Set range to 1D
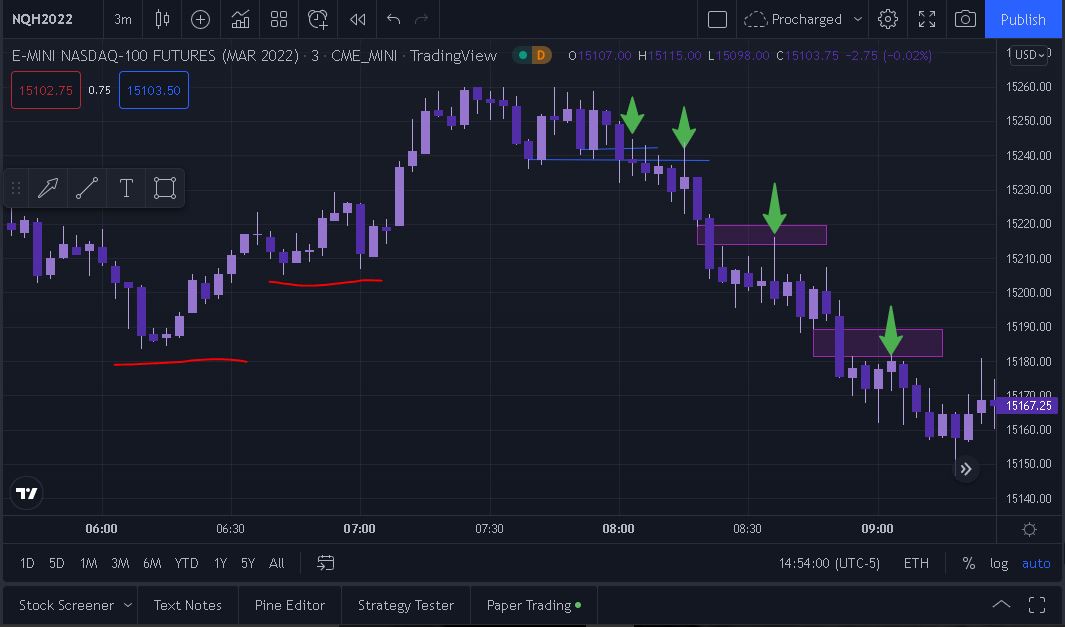Image resolution: width=1065 pixels, height=627 pixels. pyautogui.click(x=27, y=563)
